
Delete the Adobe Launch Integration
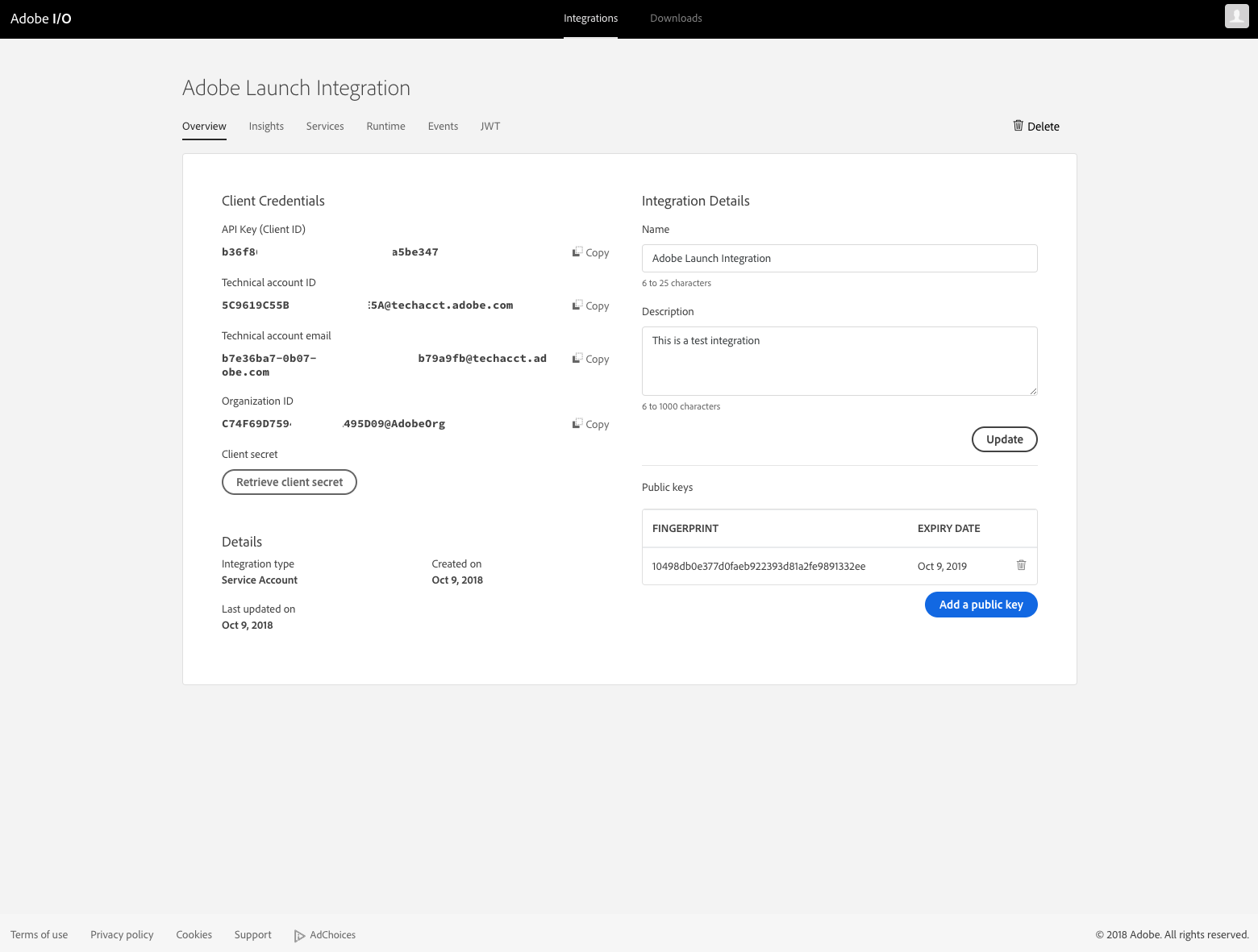click(1035, 126)
